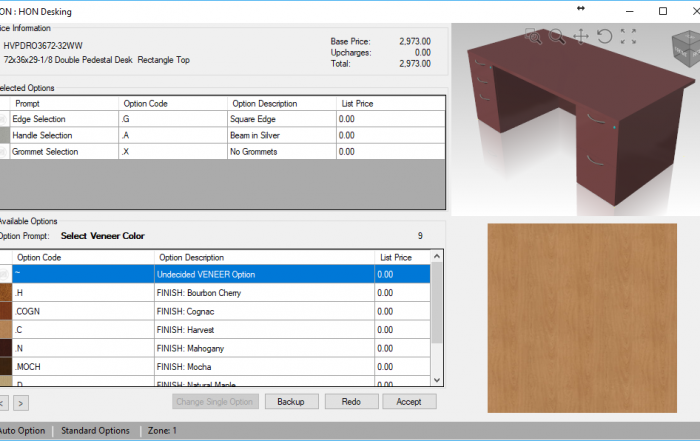
Task: Select the plain magnifier zoom tool
Action: [x=557, y=36]
